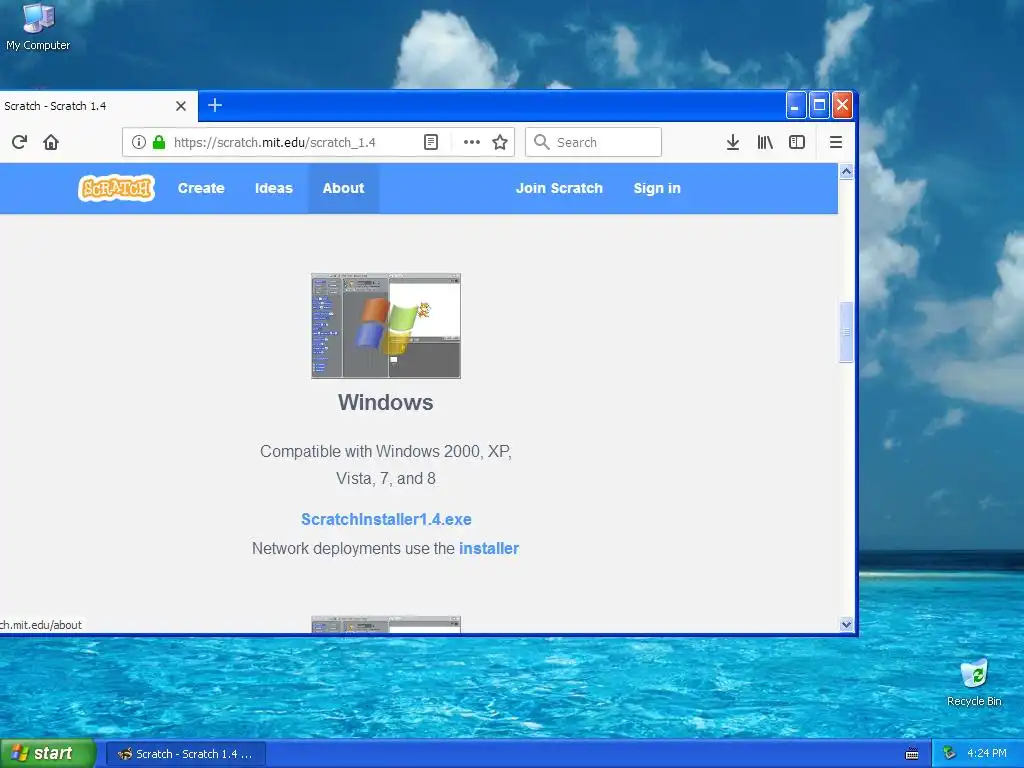Viewport: 1024px width, 768px height.
Task: Open a new tab with the plus icon
Action: 215,105
